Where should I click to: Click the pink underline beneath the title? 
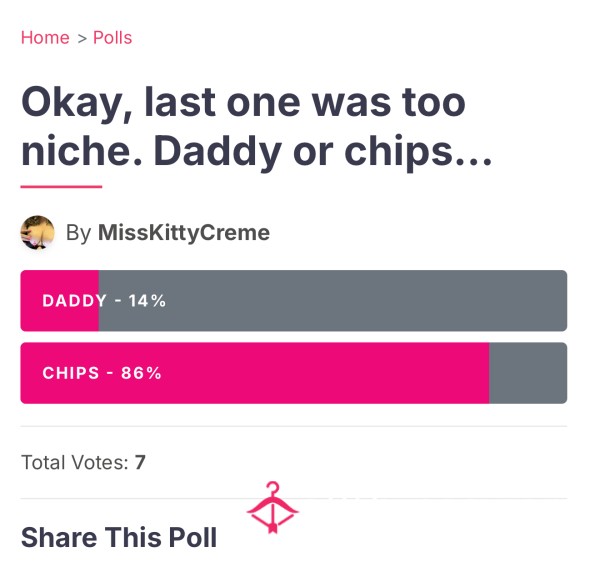click(x=61, y=187)
